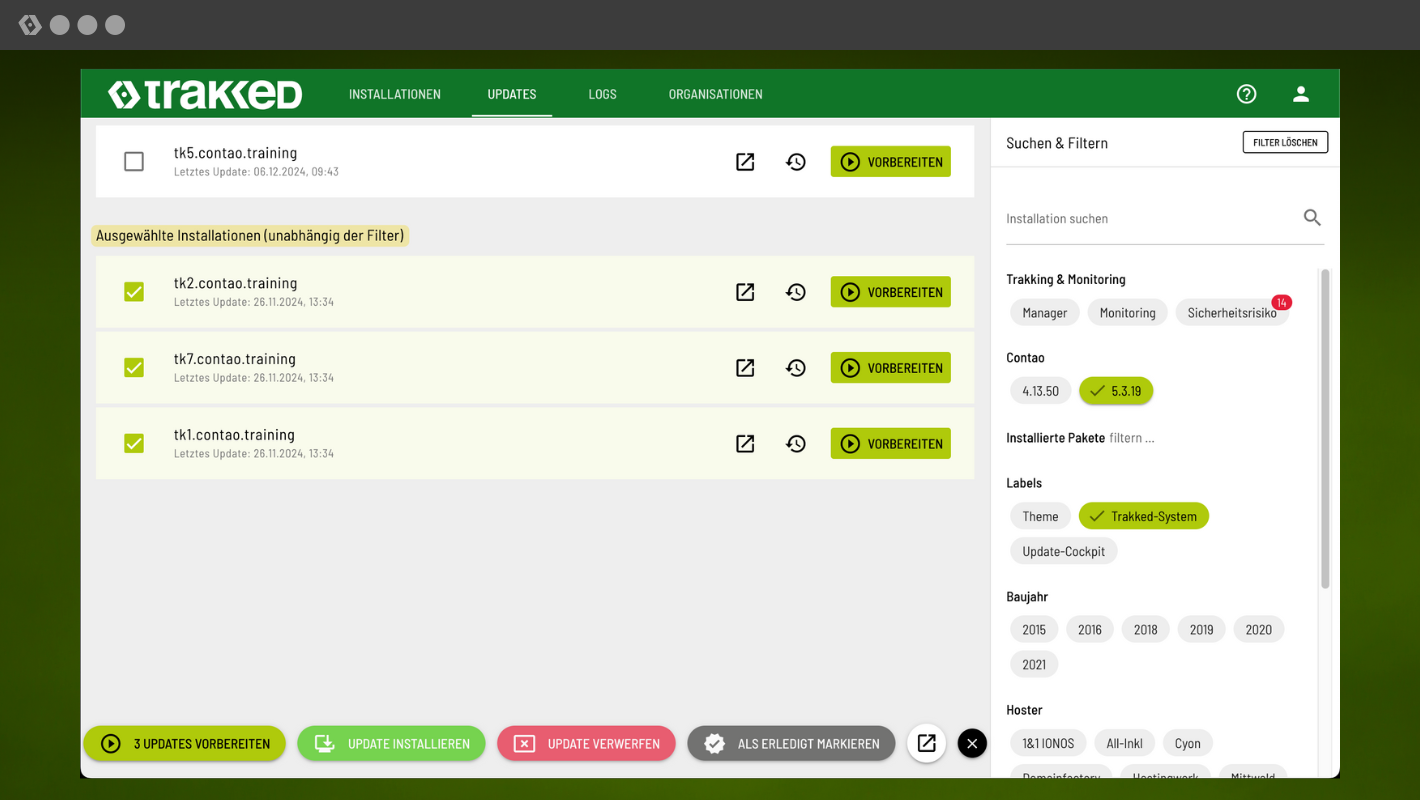Show update history for tk2.contao.training
Image resolution: width=1420 pixels, height=800 pixels.
[796, 292]
